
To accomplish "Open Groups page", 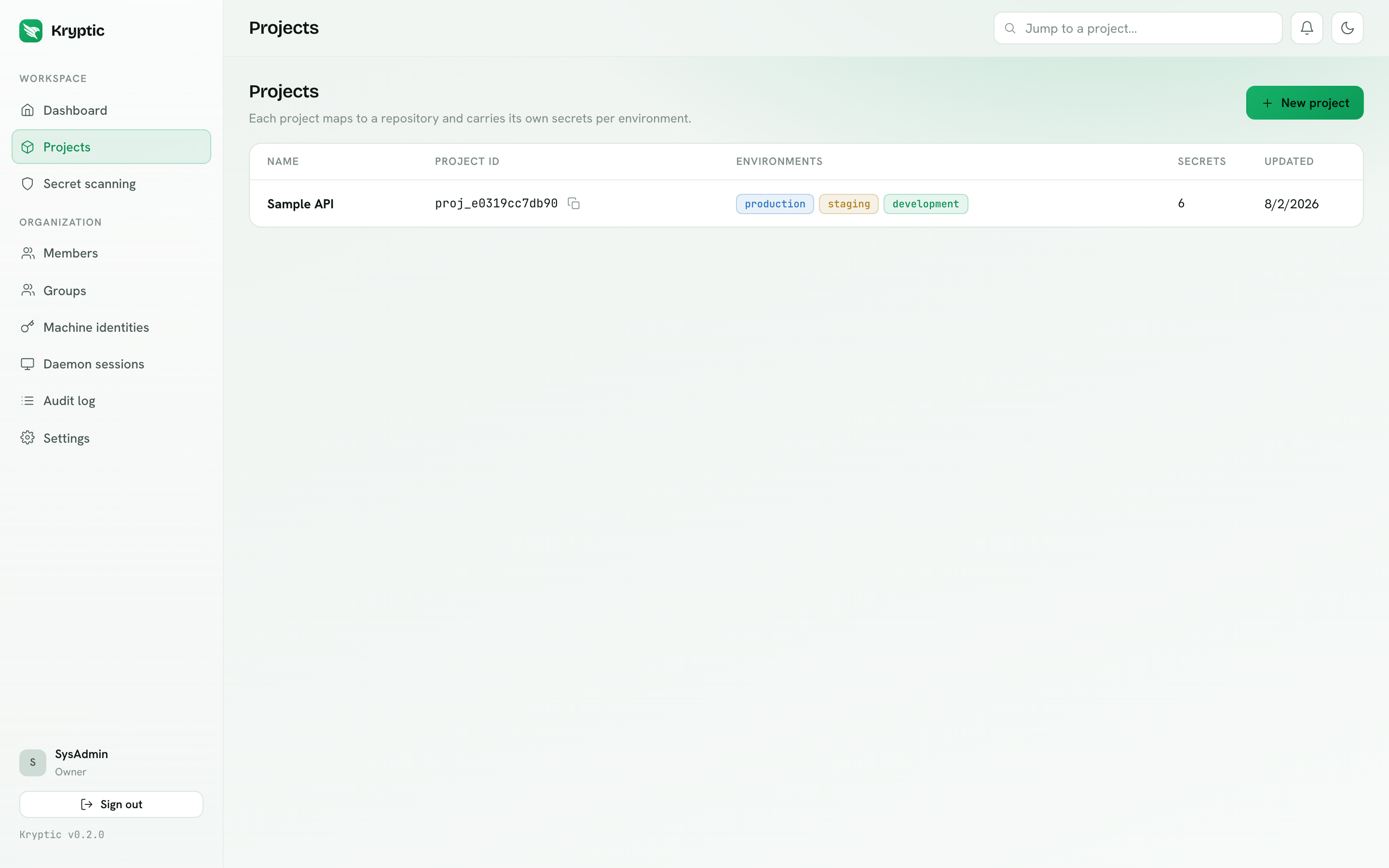I will 111,290.
